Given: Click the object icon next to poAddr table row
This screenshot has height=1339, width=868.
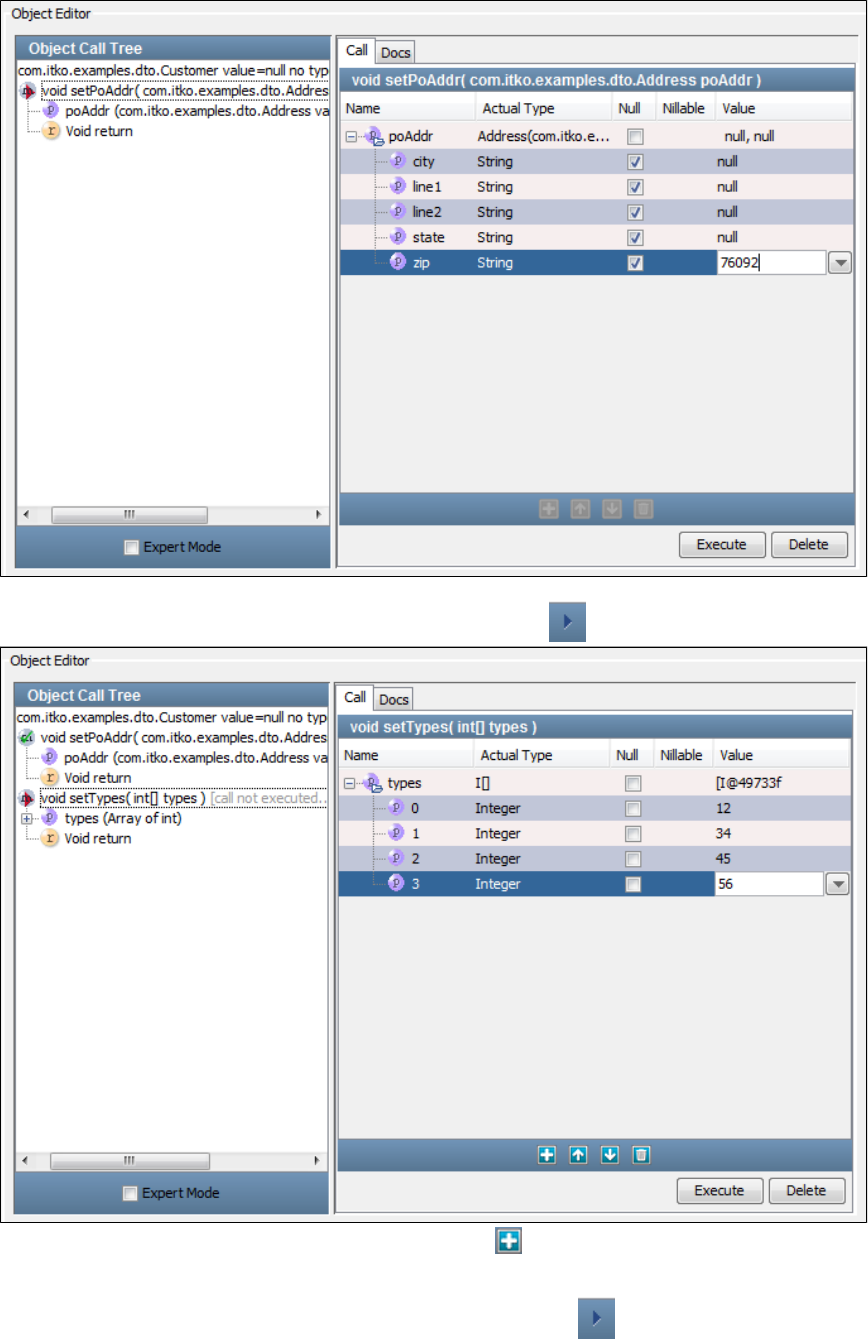Looking at the screenshot, I should point(374,136).
